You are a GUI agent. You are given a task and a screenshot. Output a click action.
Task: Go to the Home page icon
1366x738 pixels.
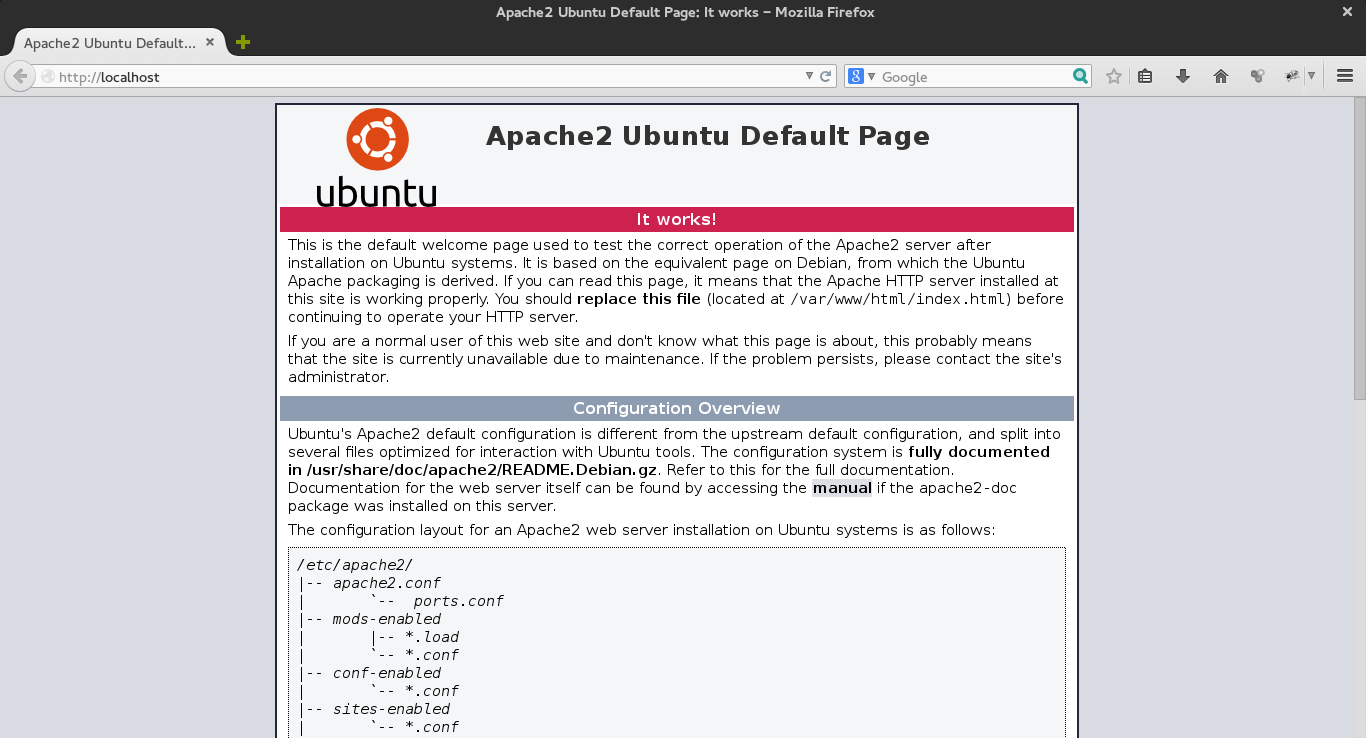coord(1220,76)
